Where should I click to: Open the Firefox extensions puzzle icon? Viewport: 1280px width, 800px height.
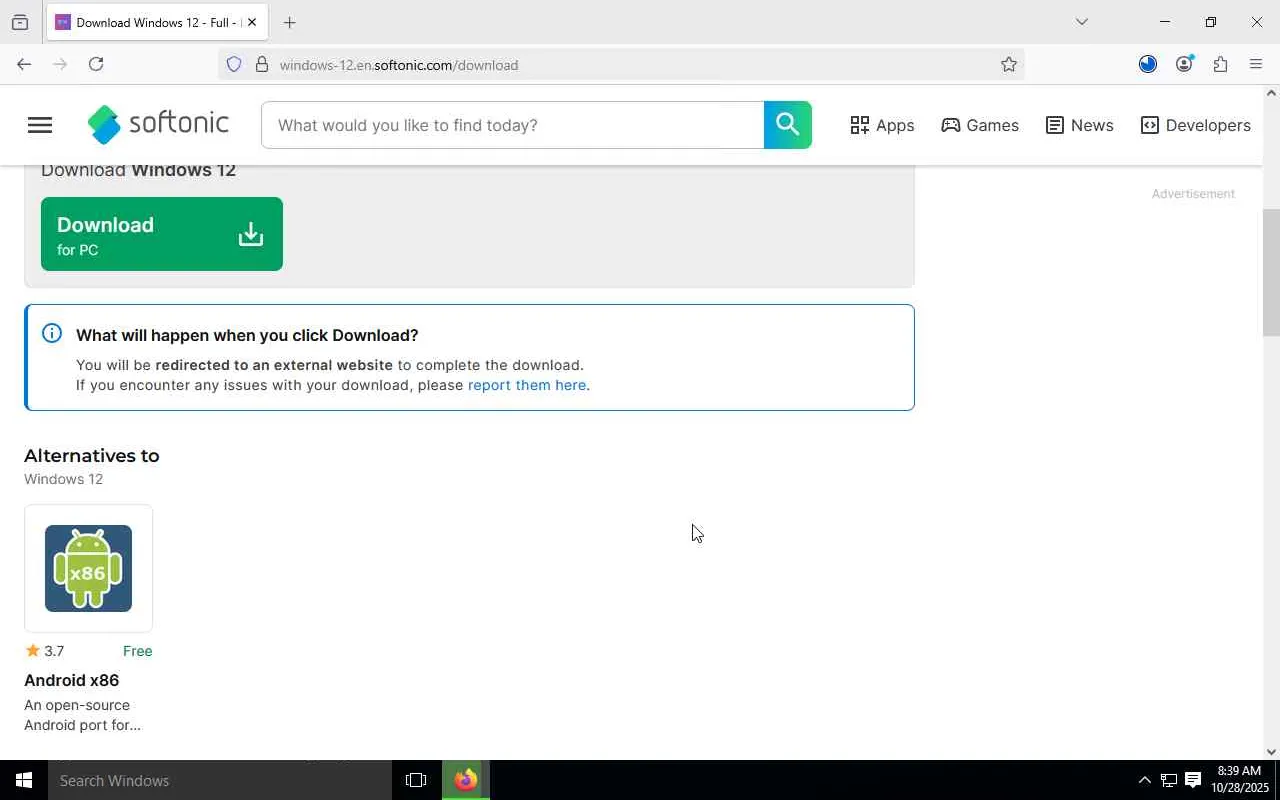pyautogui.click(x=1220, y=64)
